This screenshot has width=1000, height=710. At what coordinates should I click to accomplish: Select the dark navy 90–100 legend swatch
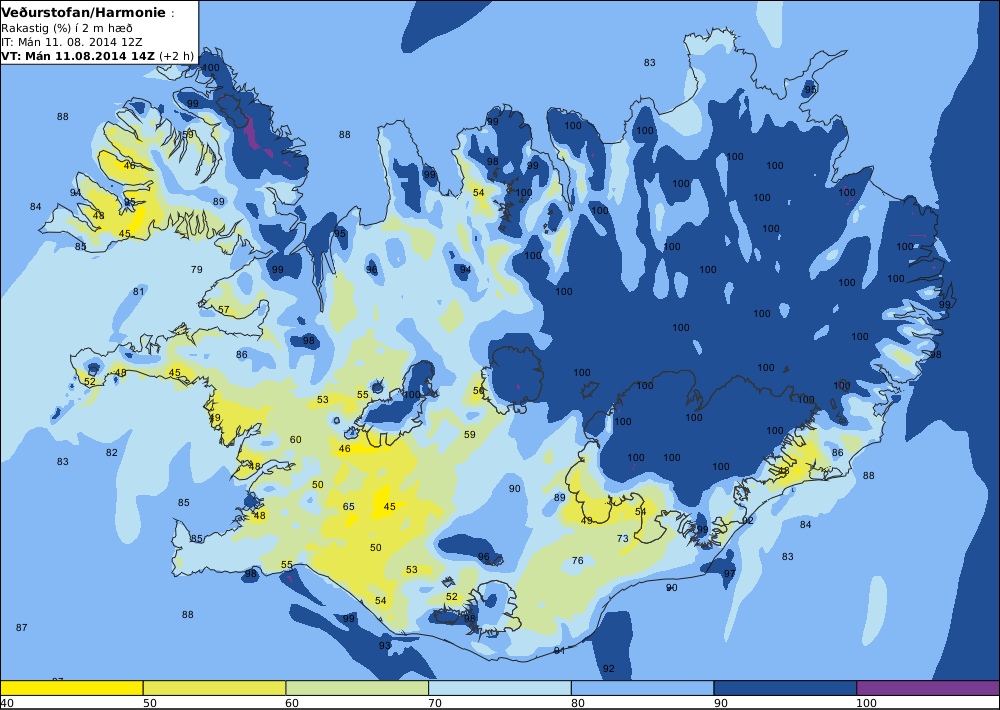click(x=785, y=688)
